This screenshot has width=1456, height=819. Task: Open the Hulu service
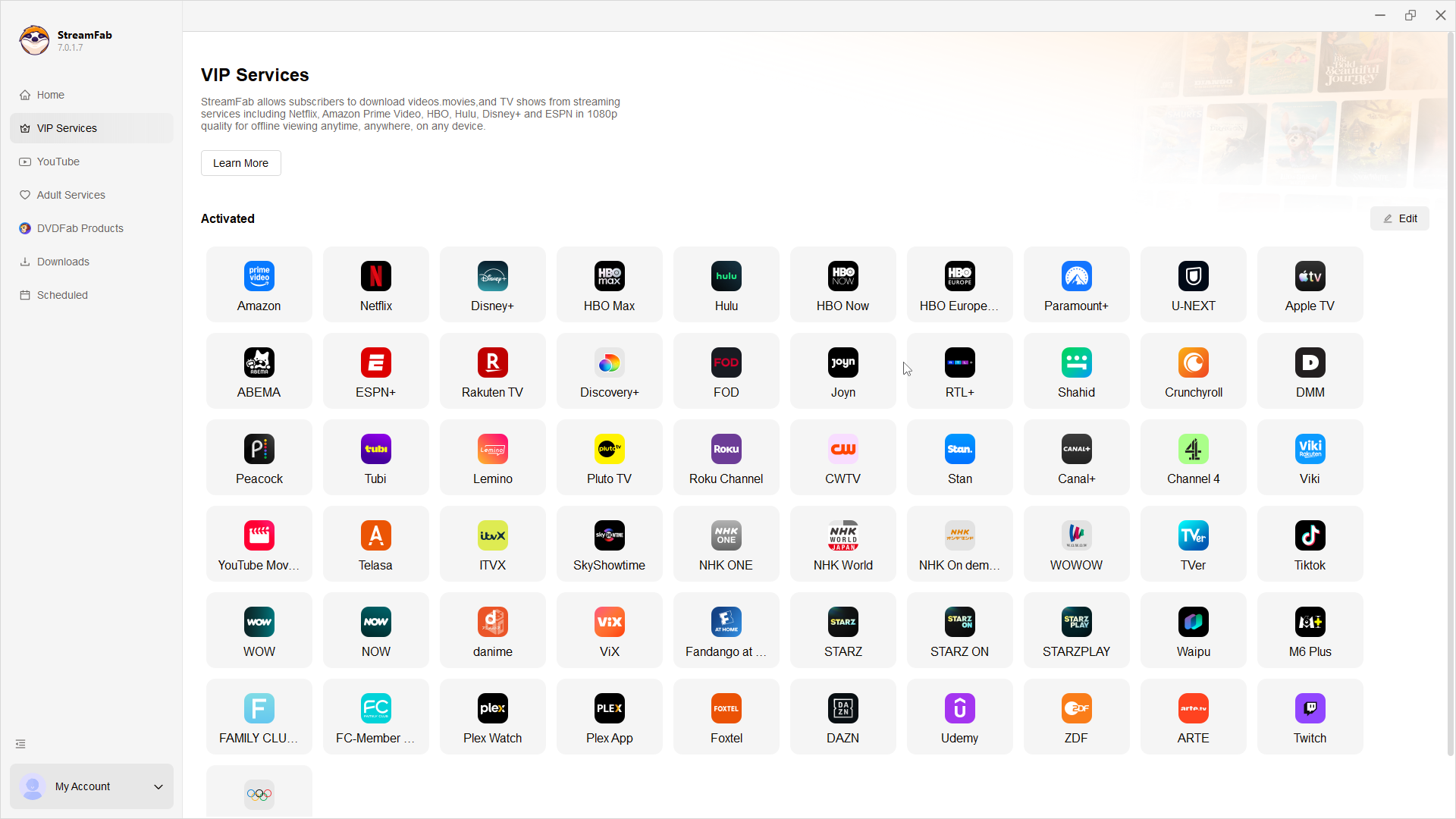click(x=726, y=284)
